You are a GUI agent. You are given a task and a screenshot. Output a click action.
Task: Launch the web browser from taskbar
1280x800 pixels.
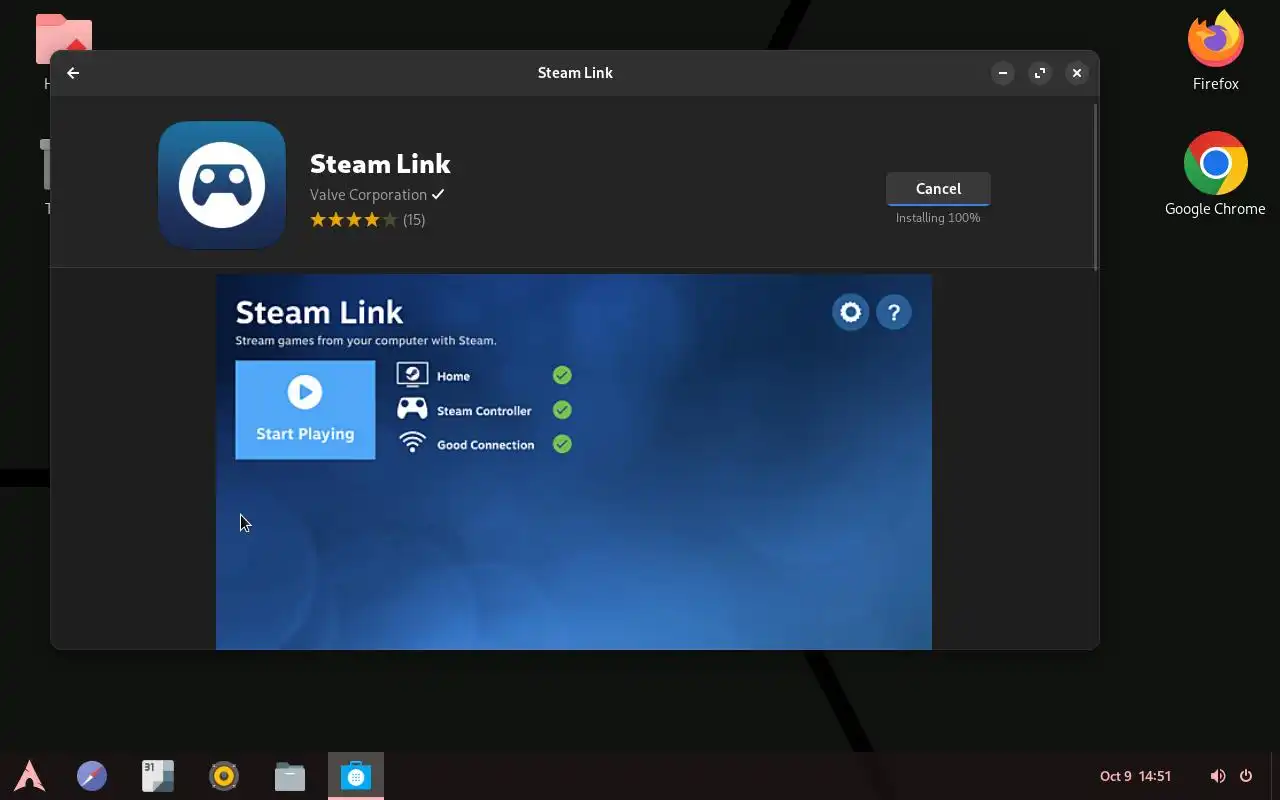click(92, 776)
